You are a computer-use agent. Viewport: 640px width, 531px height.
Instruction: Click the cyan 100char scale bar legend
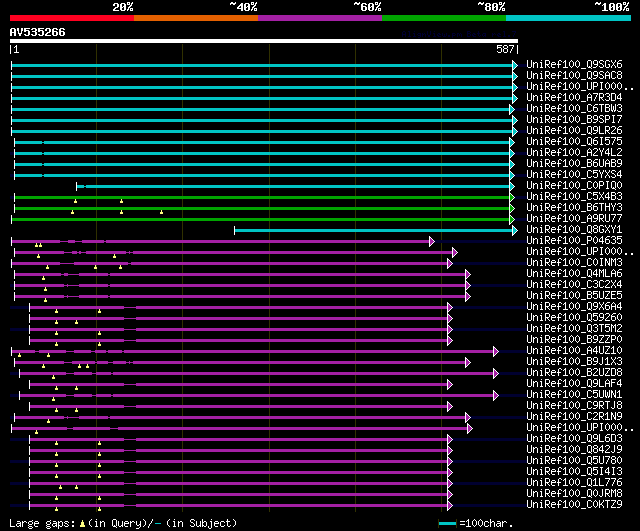(x=447, y=524)
